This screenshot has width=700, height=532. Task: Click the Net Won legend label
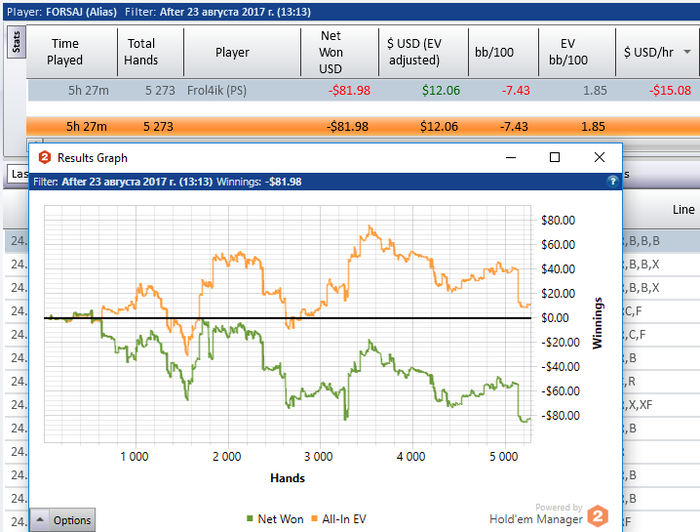point(280,519)
